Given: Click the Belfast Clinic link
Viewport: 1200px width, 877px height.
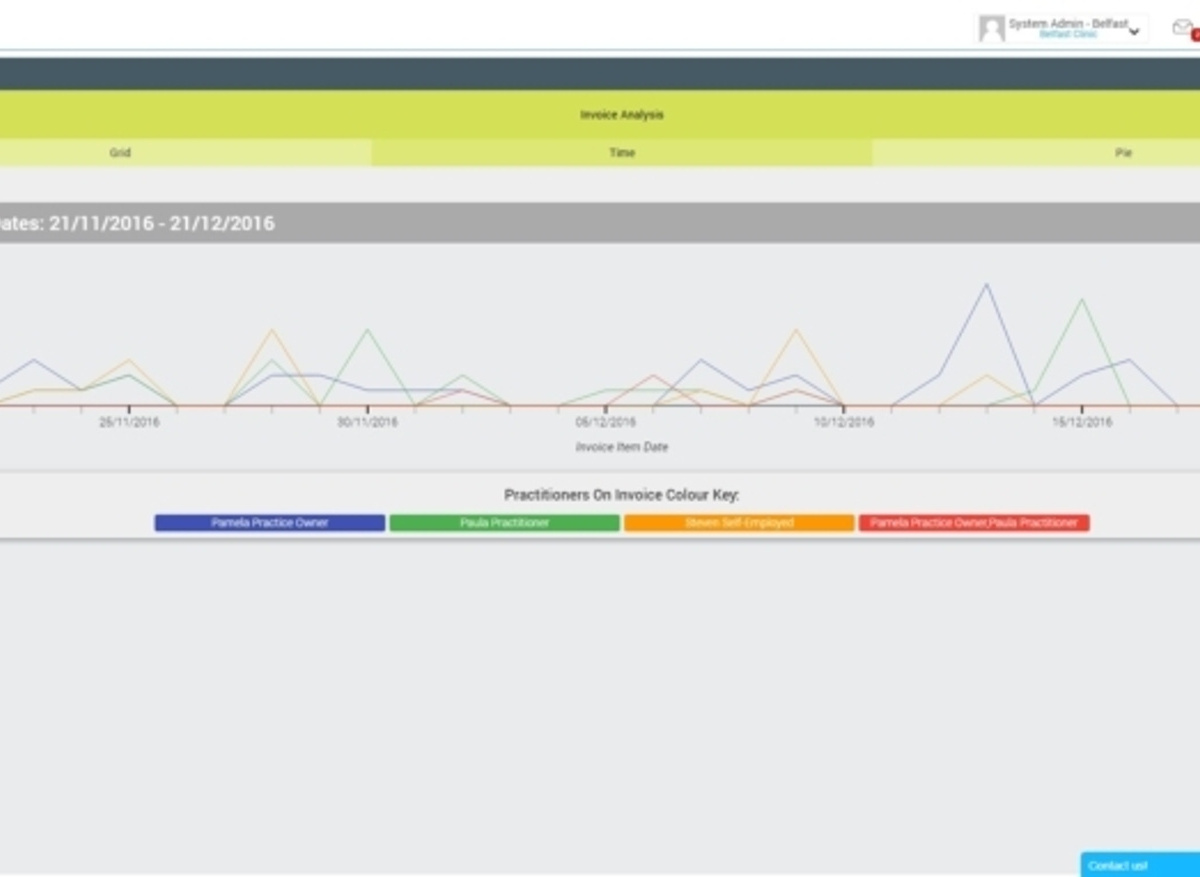Looking at the screenshot, I should tap(1068, 35).
